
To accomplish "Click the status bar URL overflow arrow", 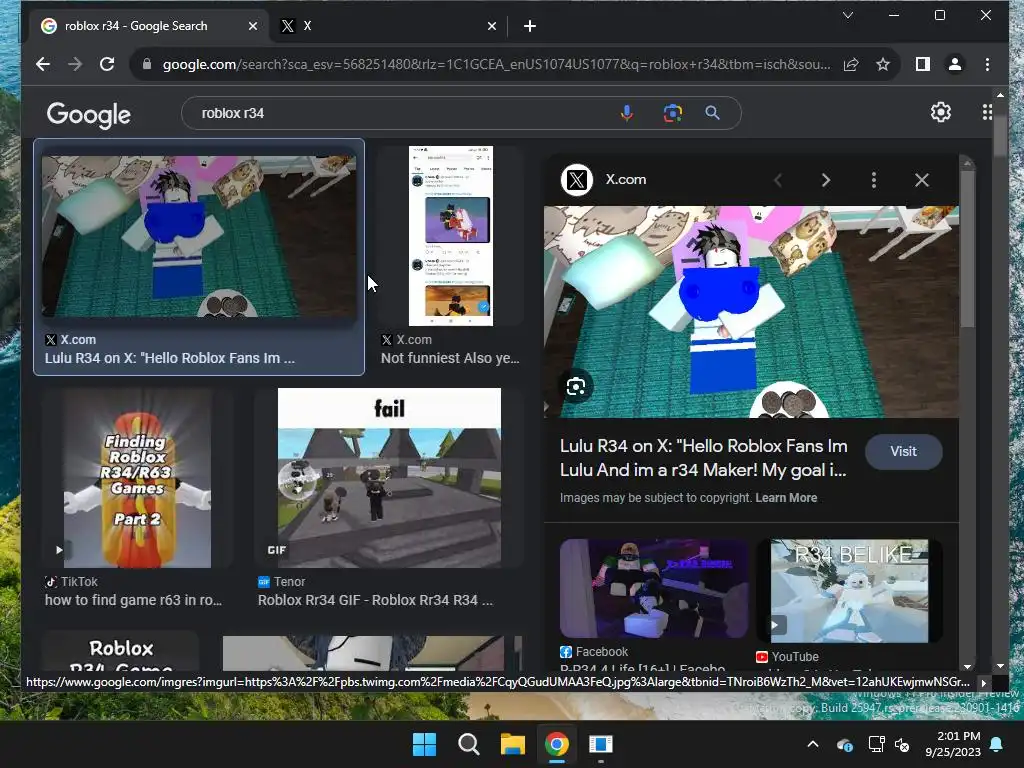I will 984,682.
